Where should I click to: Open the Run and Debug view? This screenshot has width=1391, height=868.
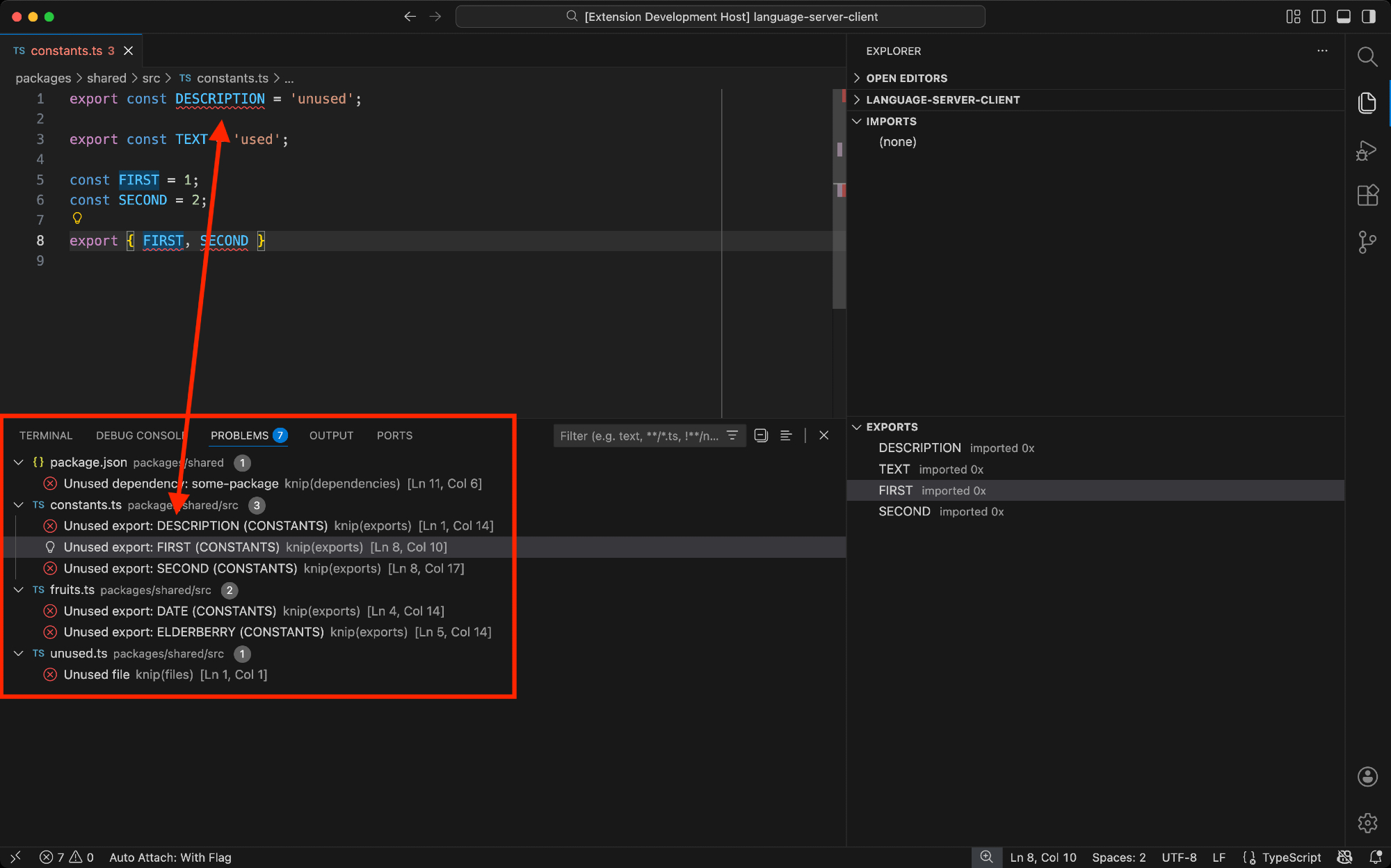point(1367,150)
